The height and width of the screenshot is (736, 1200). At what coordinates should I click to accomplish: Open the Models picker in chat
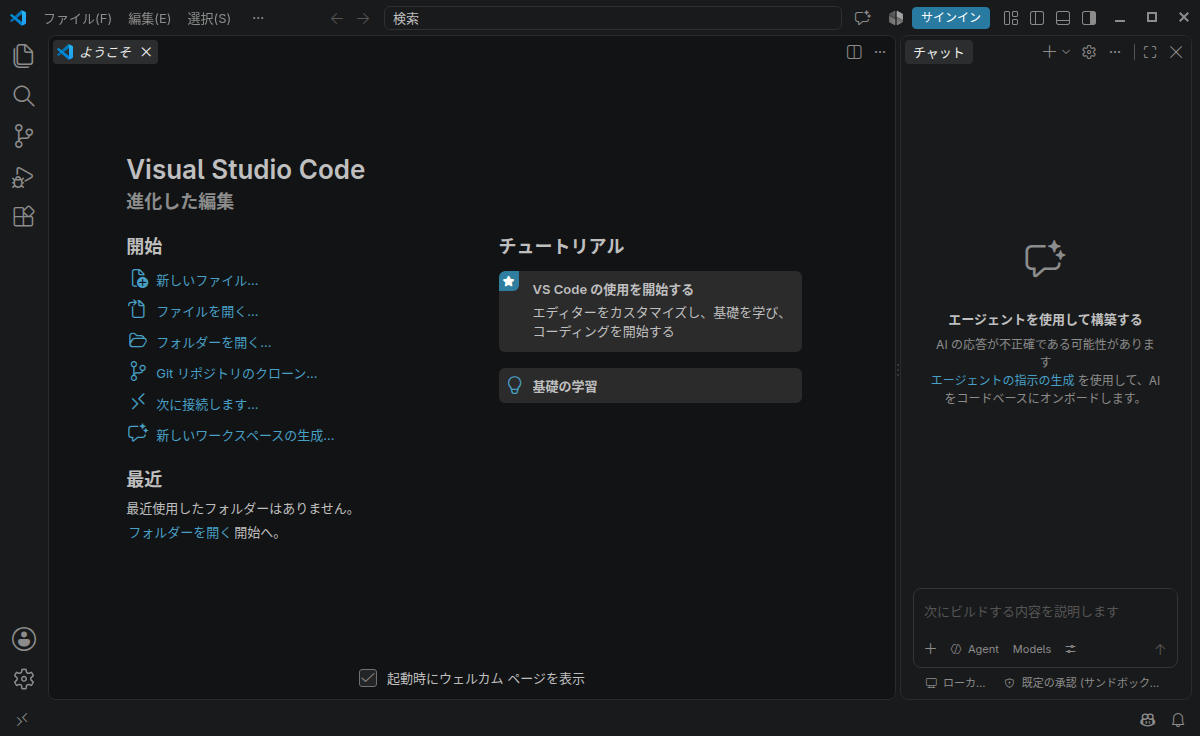(1032, 649)
